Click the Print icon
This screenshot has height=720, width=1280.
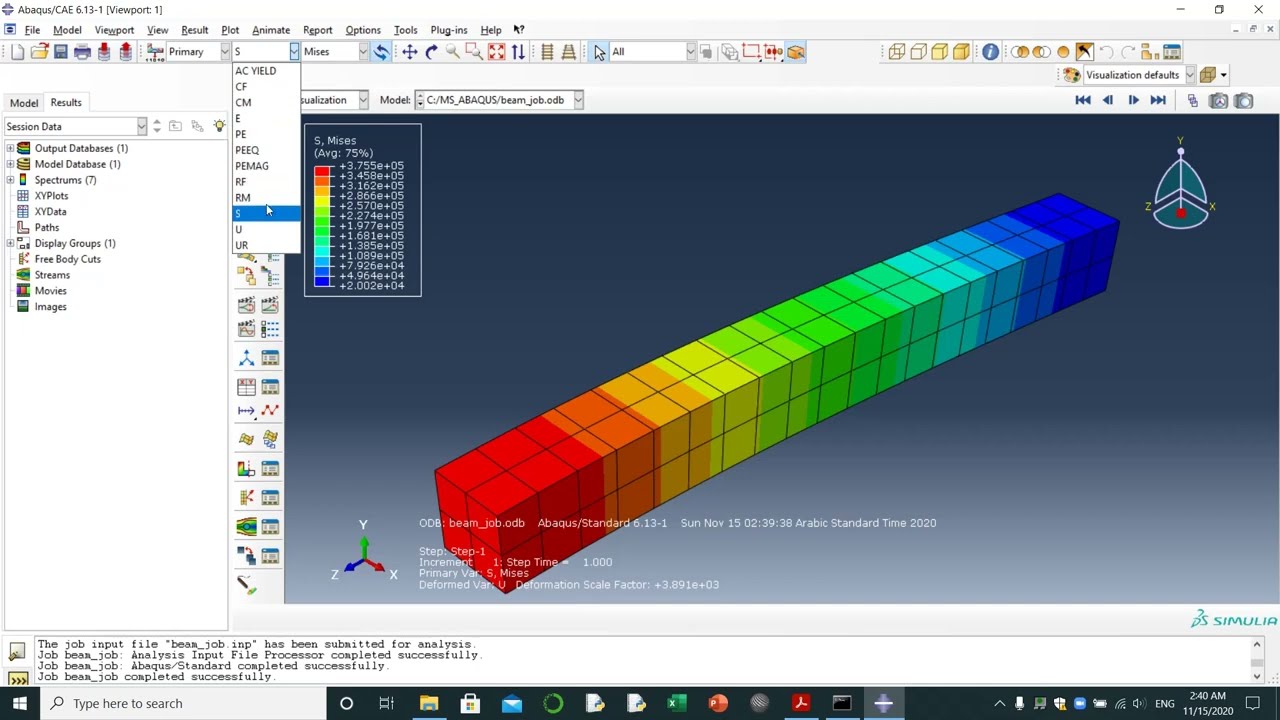(x=82, y=52)
